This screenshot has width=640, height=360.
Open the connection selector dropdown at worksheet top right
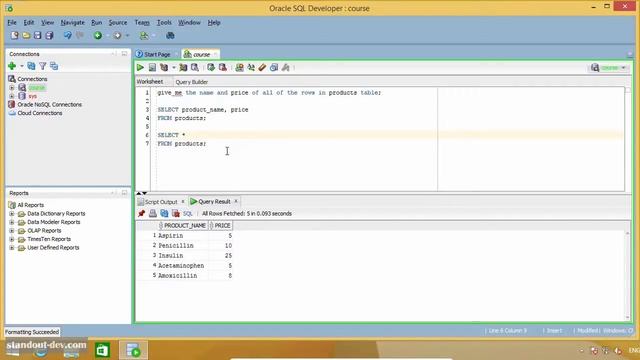coord(624,68)
